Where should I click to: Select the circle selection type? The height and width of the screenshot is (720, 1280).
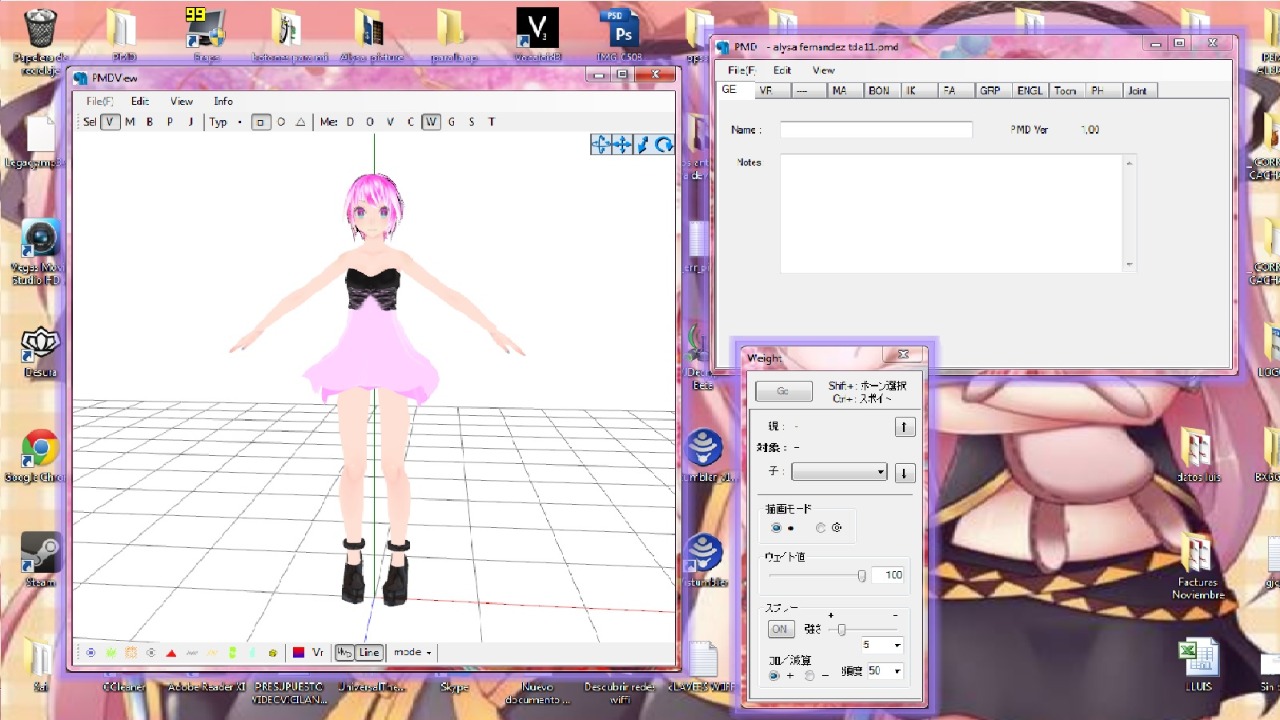(281, 122)
